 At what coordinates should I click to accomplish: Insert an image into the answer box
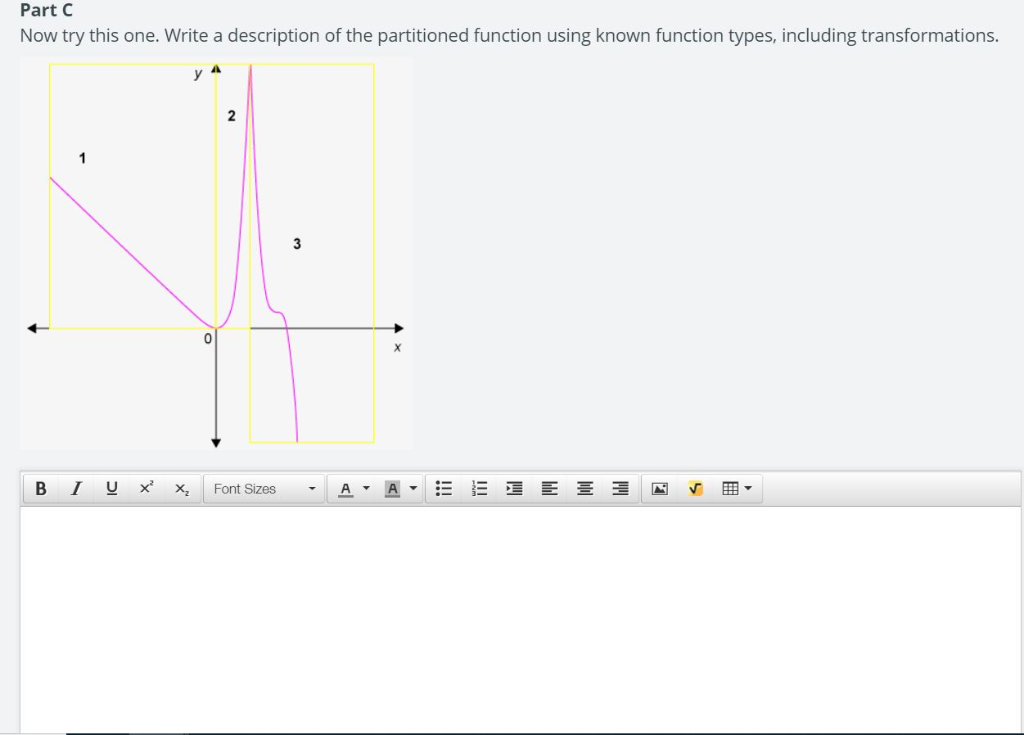(658, 488)
